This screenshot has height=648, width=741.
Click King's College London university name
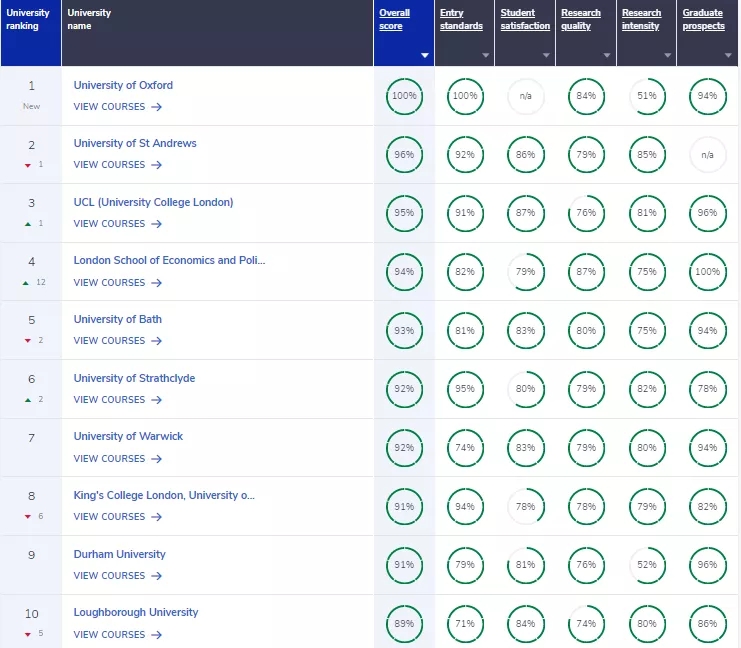point(164,495)
